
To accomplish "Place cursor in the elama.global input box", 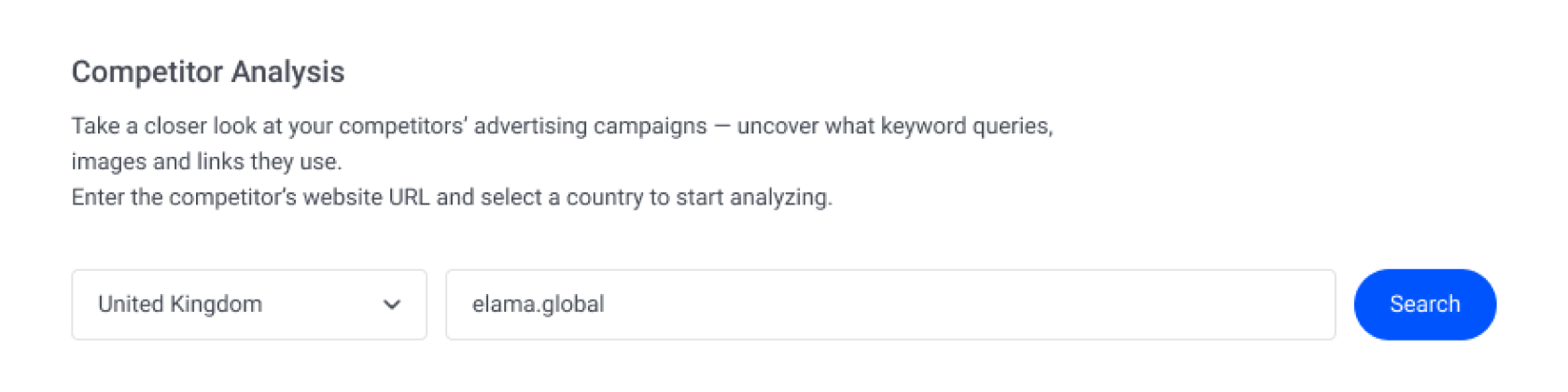I will click(889, 304).
